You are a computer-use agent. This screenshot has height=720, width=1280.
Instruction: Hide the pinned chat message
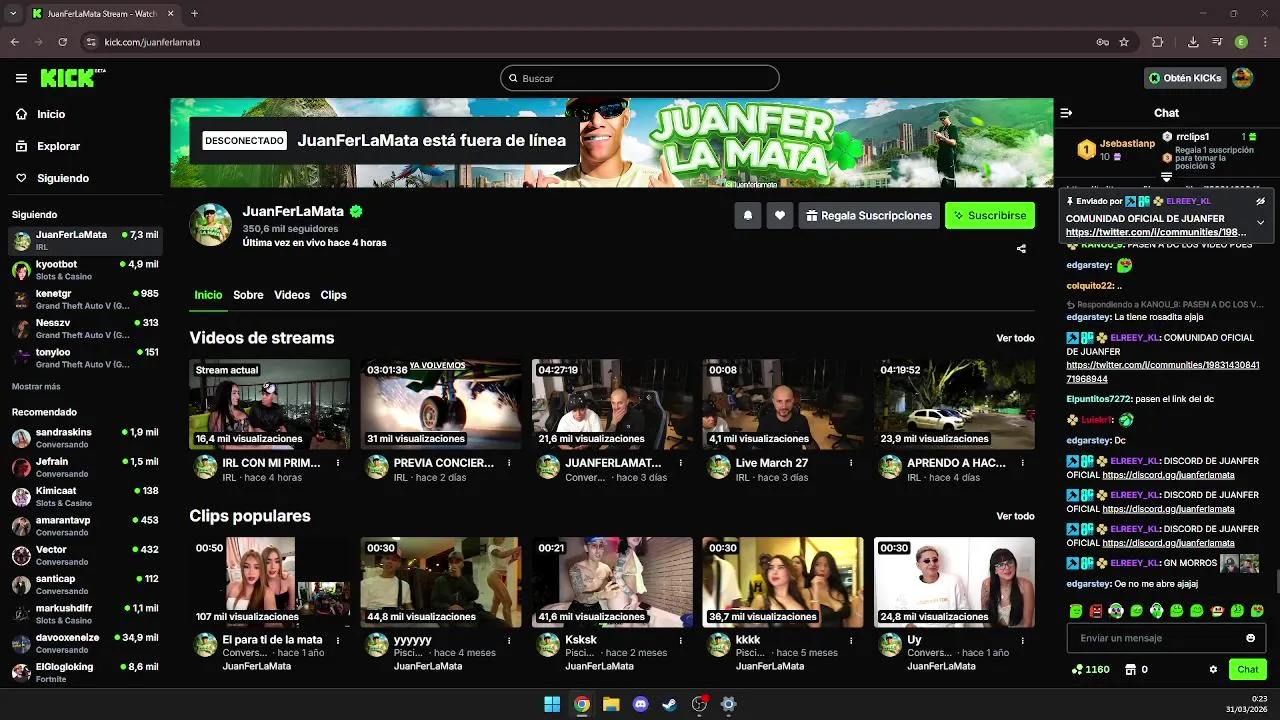[x=1260, y=201]
